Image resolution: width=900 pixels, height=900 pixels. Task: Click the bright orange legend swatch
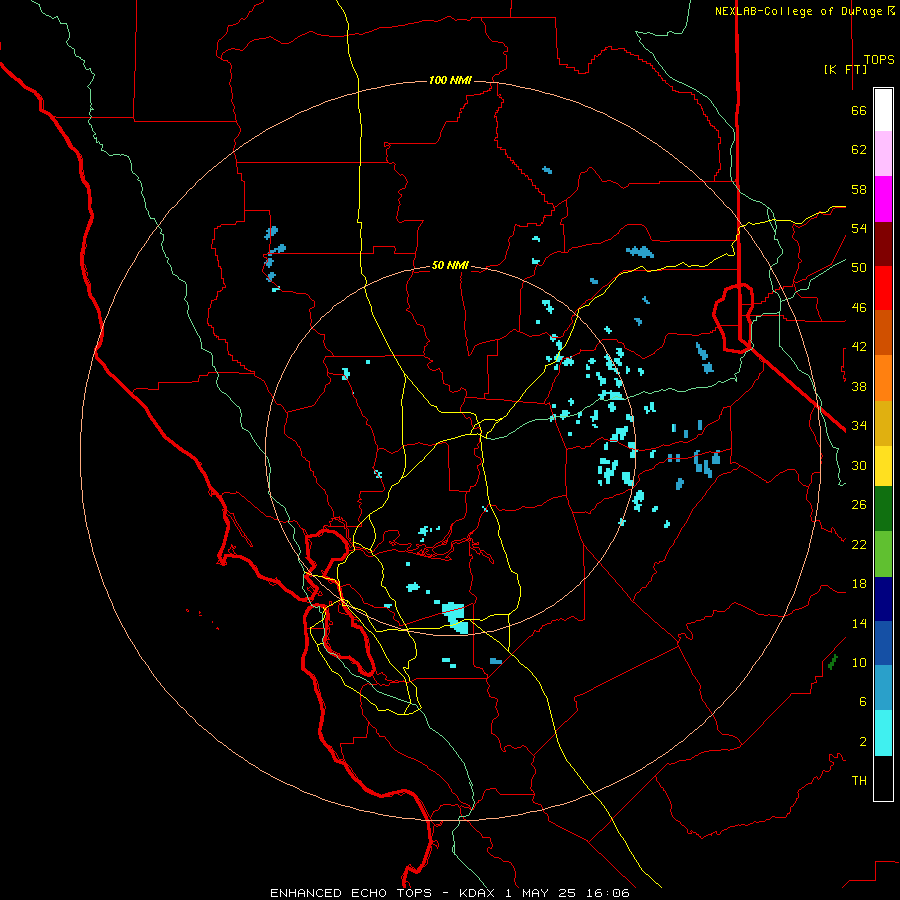pyautogui.click(x=883, y=378)
